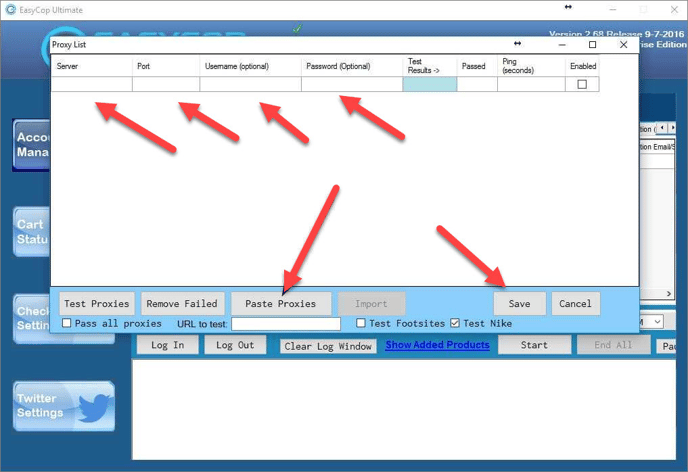Open Twitter Settings in sidebar
This screenshot has height=472, width=688.
(x=64, y=406)
